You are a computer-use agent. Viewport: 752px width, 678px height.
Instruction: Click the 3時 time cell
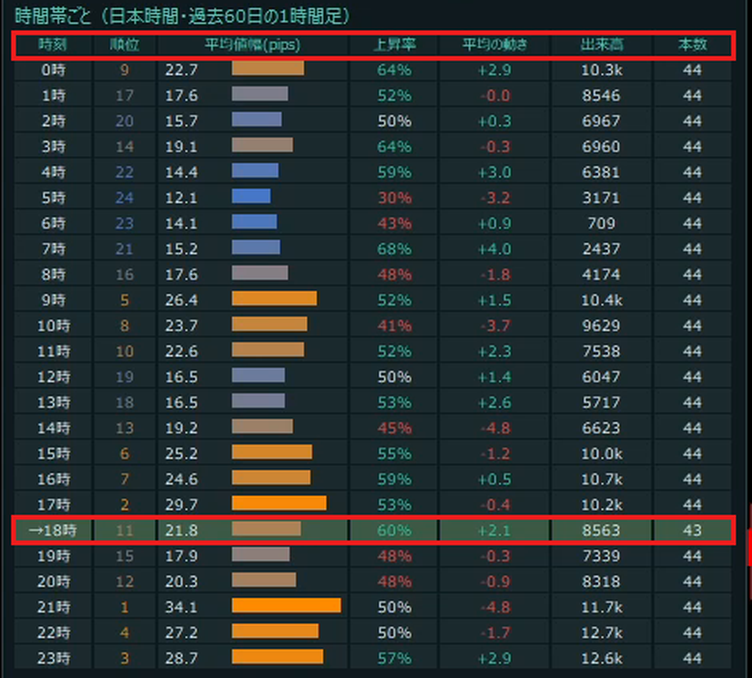coord(53,146)
